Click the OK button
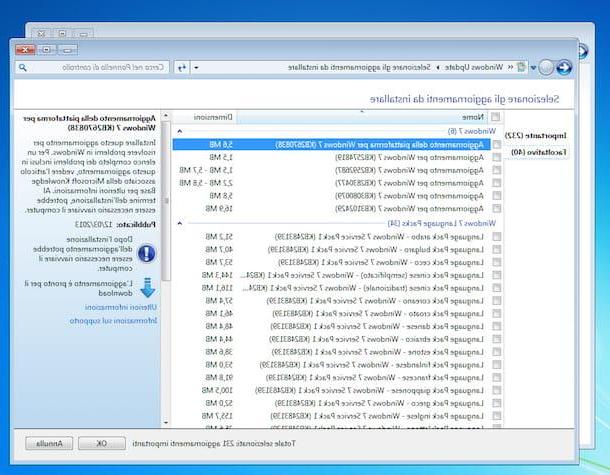610x475 pixels. tap(102, 443)
